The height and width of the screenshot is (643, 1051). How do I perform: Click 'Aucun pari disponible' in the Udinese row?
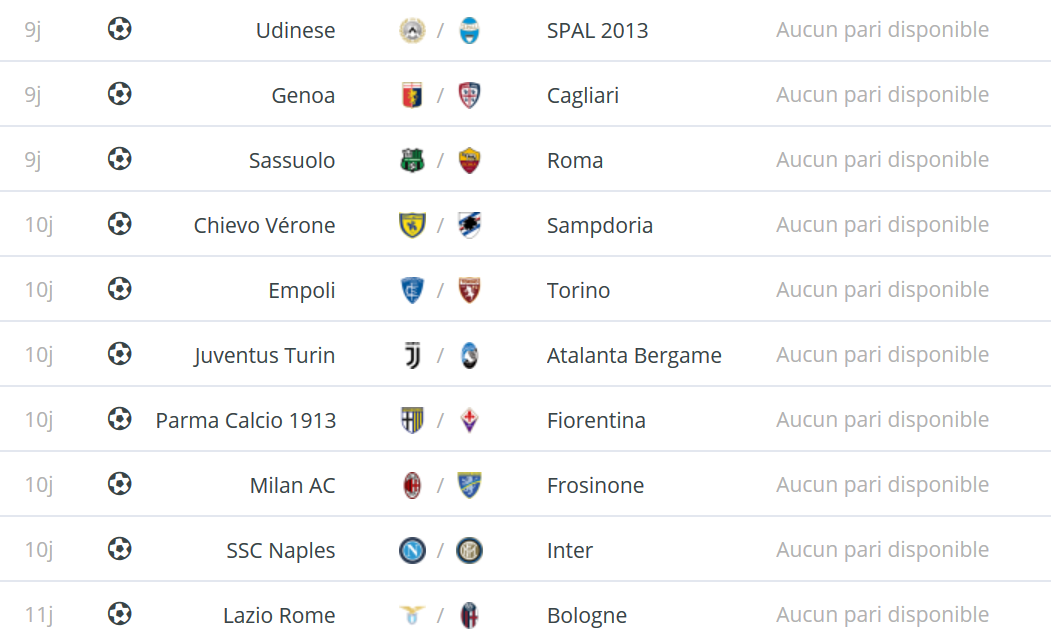(x=882, y=30)
